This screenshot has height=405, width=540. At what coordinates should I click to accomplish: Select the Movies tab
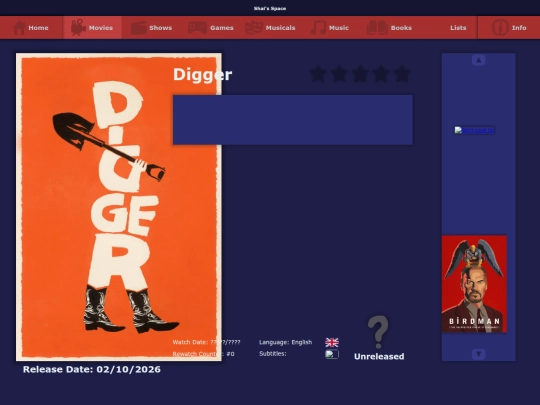pos(92,28)
